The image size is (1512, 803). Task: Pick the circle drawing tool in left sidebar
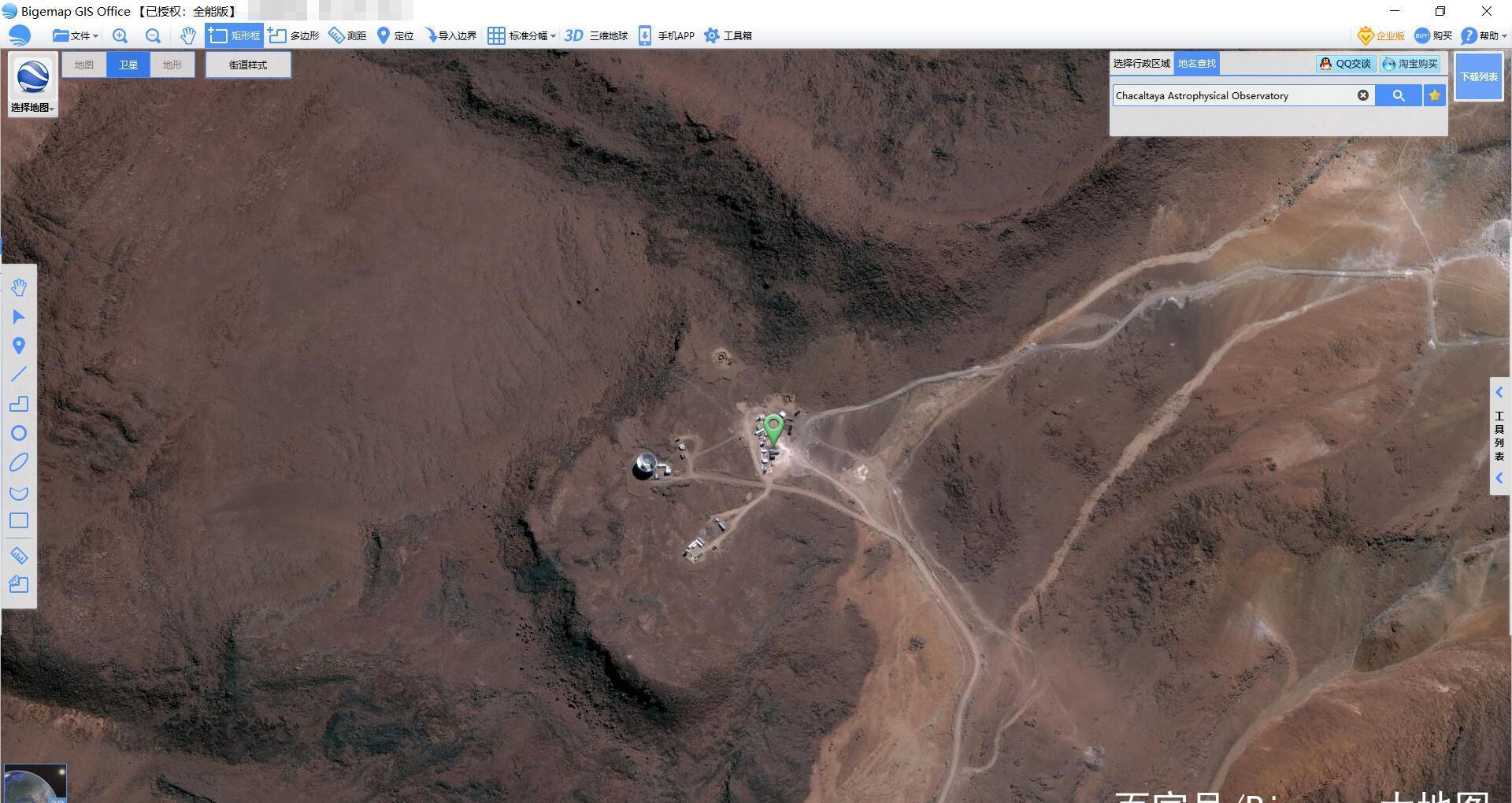(x=19, y=434)
